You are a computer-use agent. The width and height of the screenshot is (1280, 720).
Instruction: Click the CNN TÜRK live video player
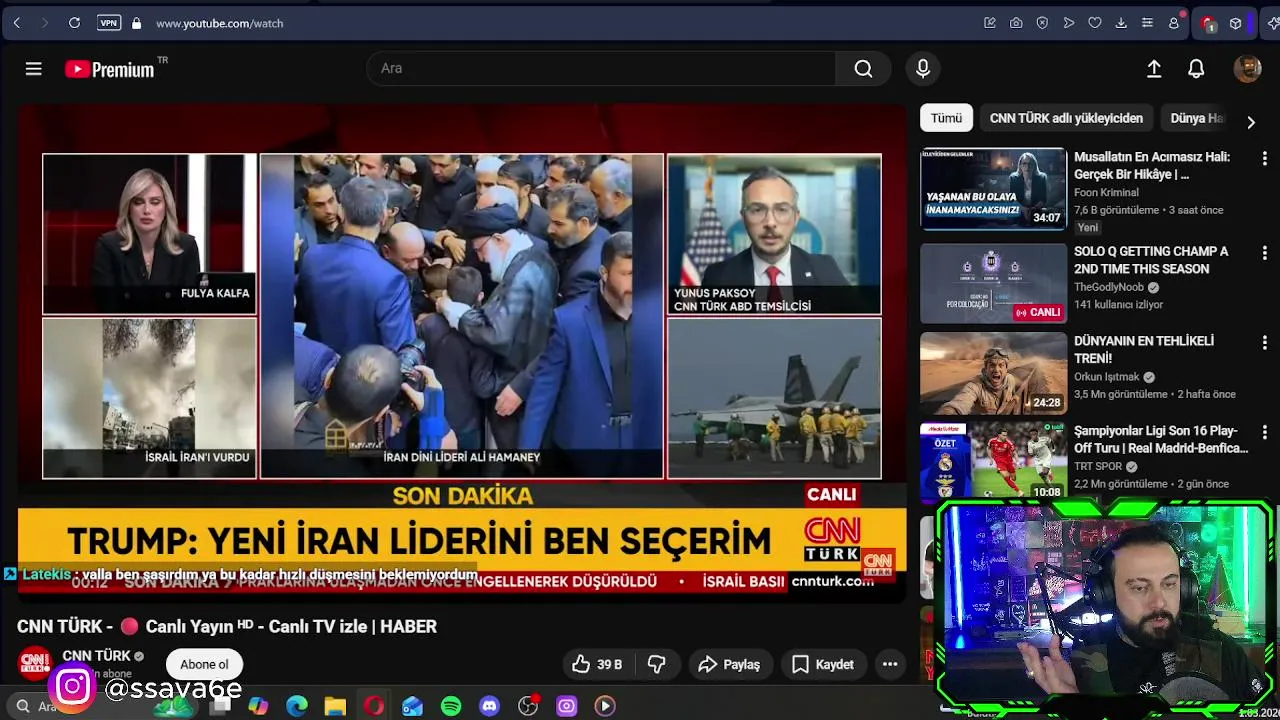462,353
